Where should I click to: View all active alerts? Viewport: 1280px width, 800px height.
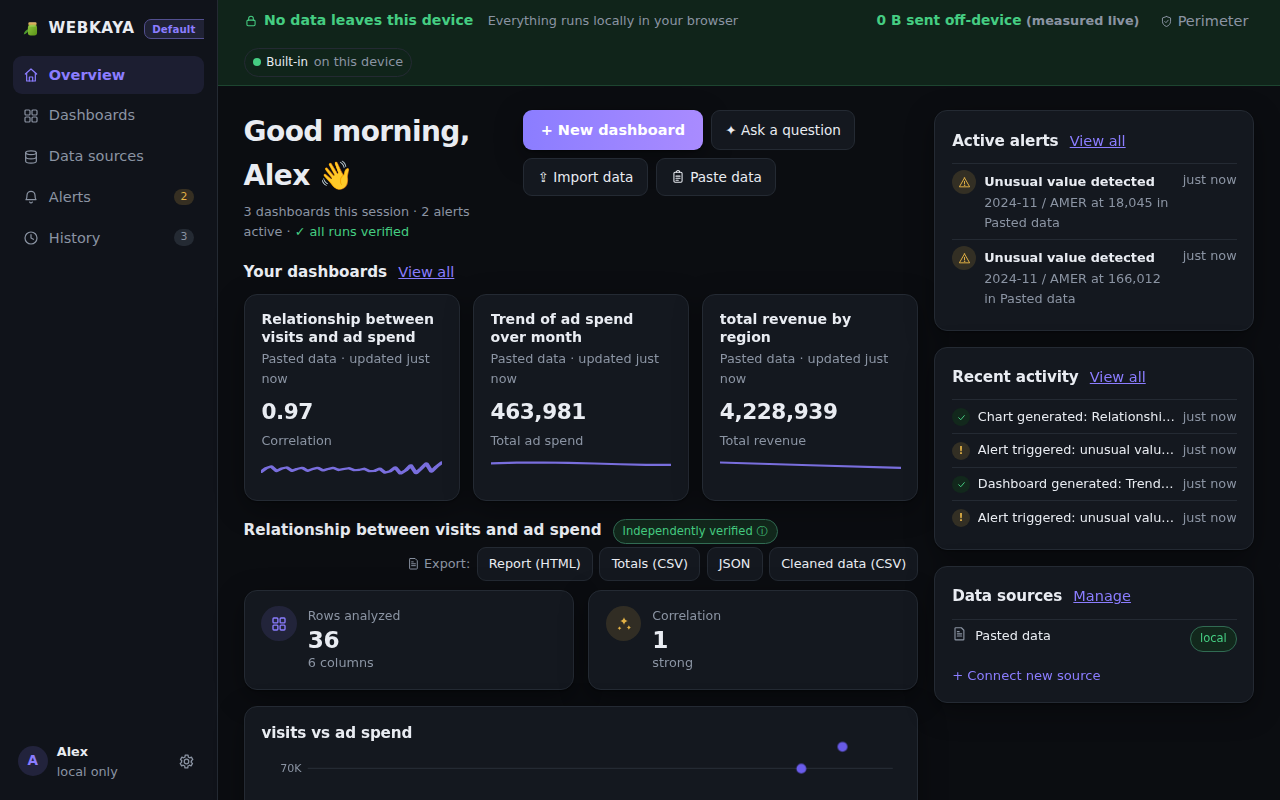click(1097, 141)
